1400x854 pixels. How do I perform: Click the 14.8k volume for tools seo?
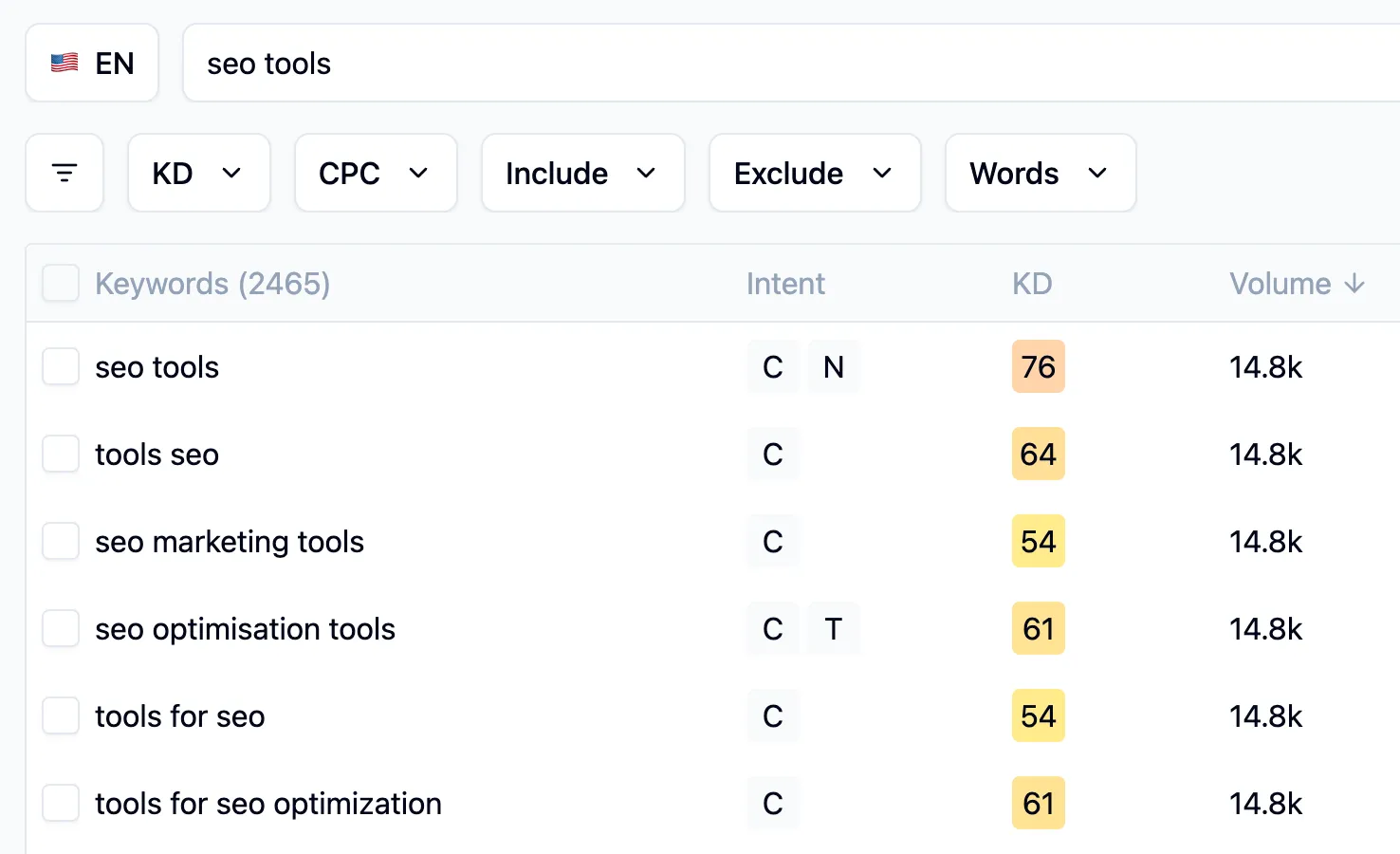[1266, 455]
